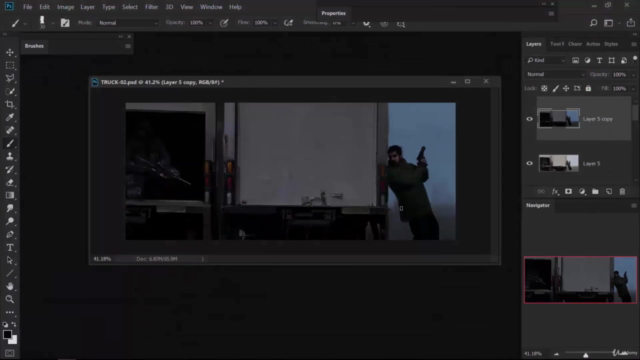The image size is (640, 360).
Task: Toggle pixel layer filter
Action: (575, 60)
